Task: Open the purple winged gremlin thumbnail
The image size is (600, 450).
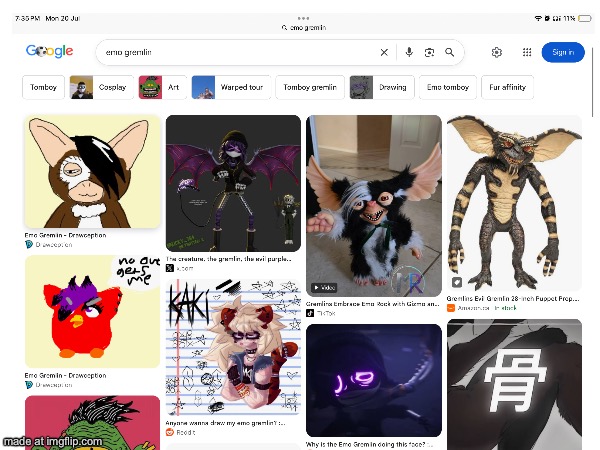Action: pos(233,183)
